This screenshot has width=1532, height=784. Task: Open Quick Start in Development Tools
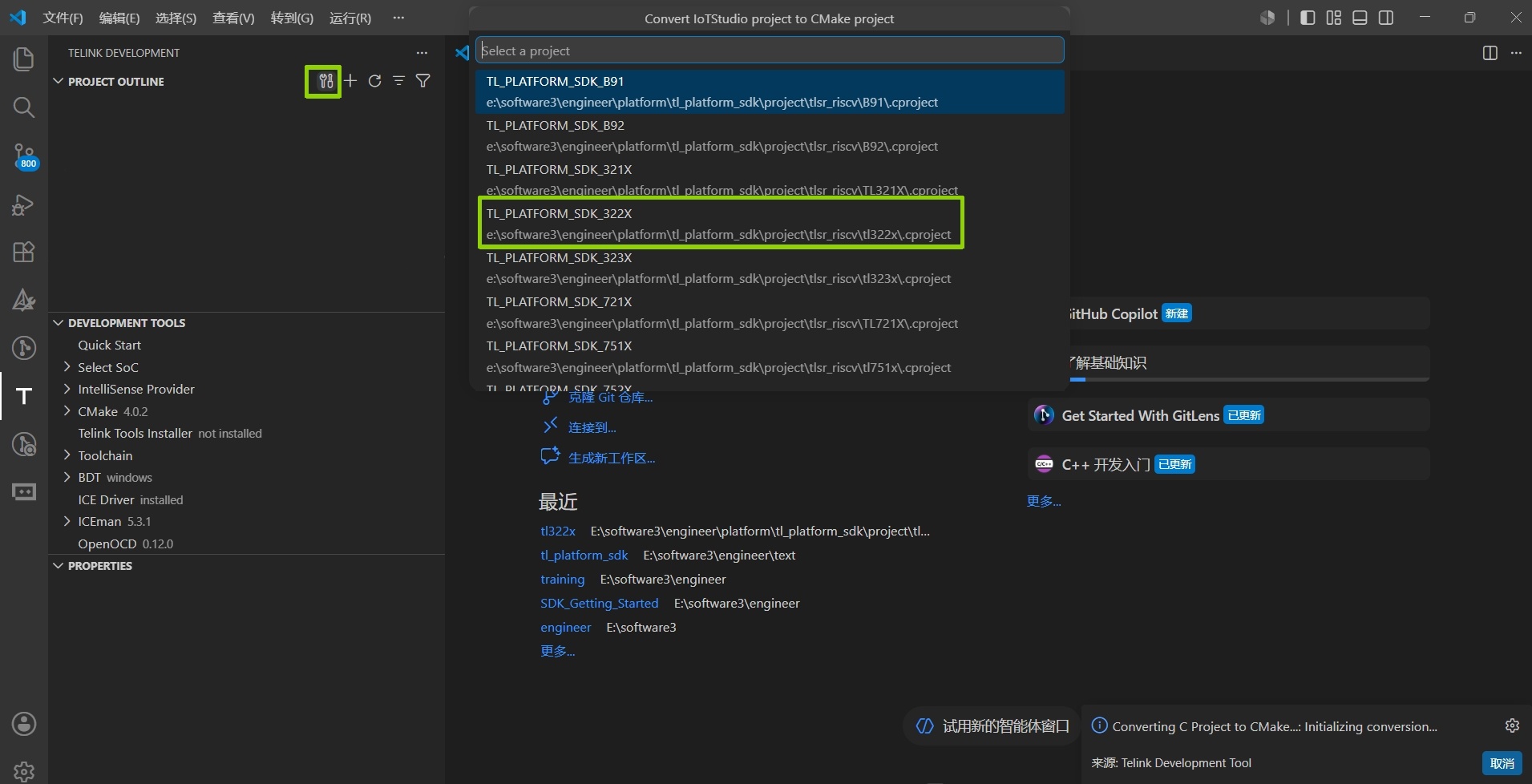coord(110,345)
